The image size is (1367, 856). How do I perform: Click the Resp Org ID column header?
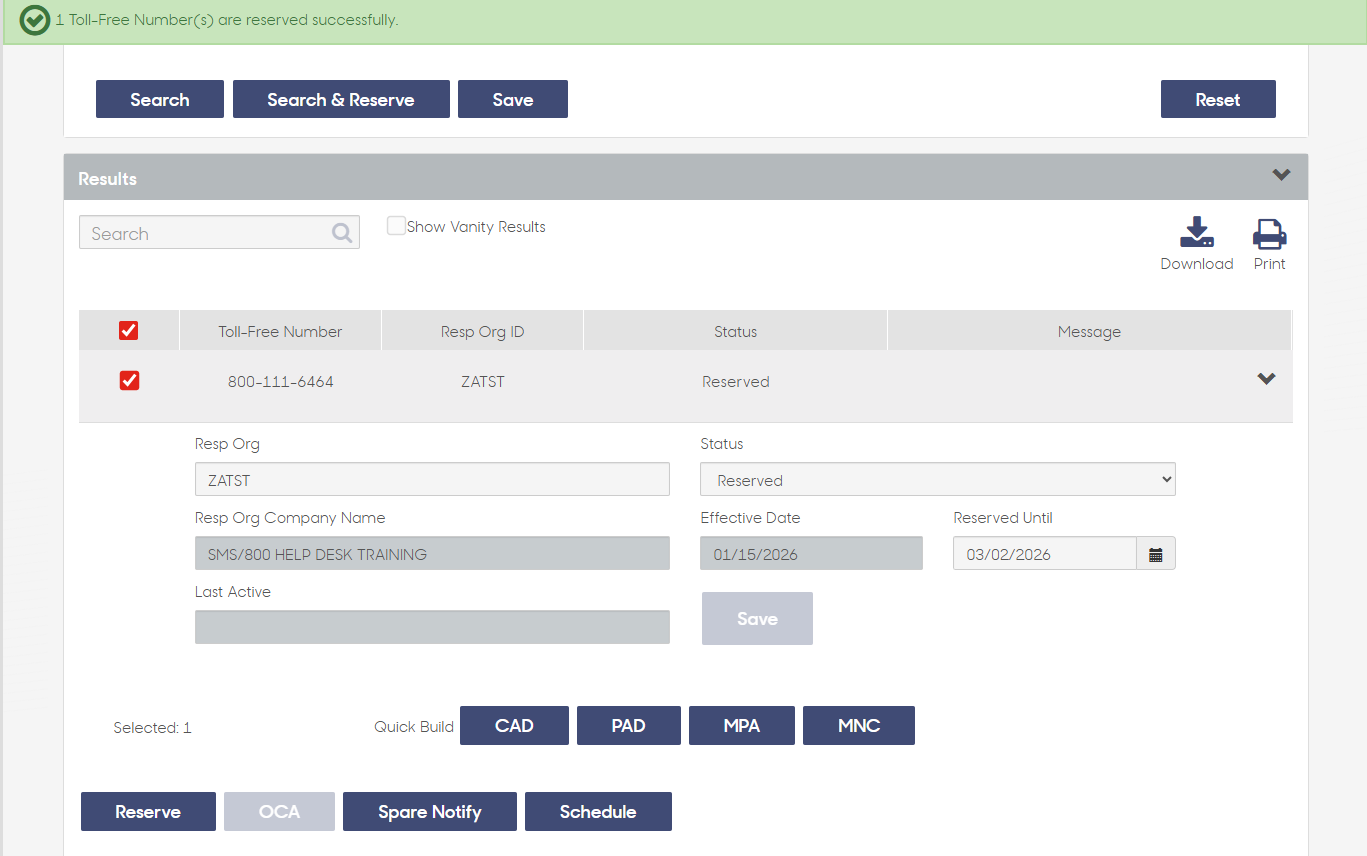[482, 331]
